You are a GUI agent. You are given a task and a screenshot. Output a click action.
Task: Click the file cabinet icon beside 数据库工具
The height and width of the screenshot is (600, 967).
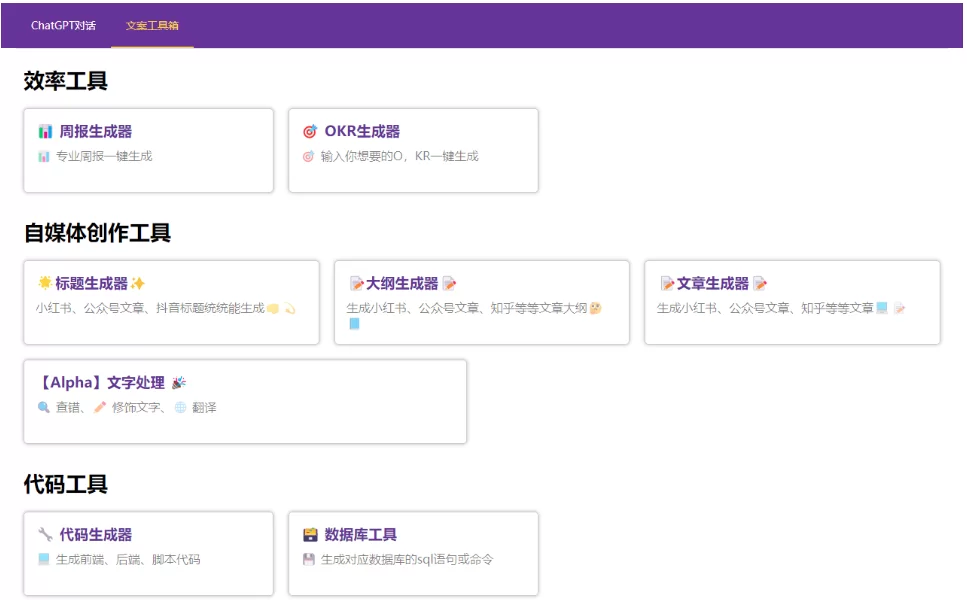point(310,535)
